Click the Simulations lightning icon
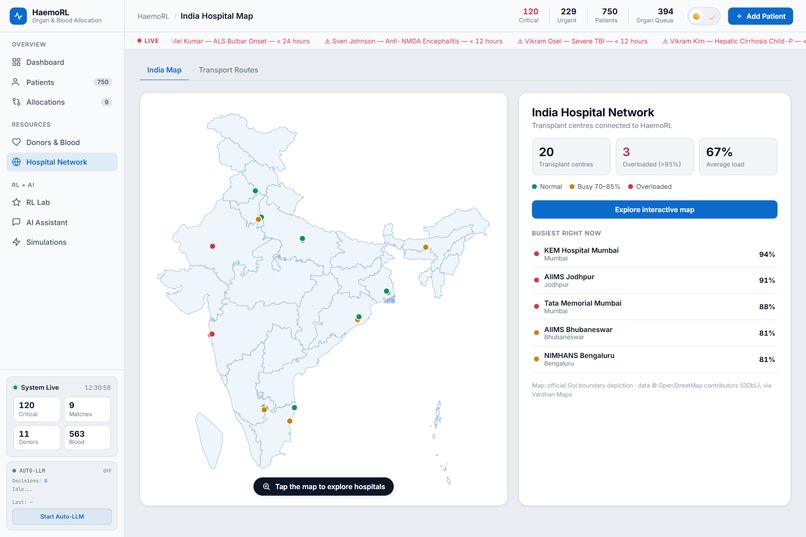Viewport: 806px width, 537px height. 16,242
